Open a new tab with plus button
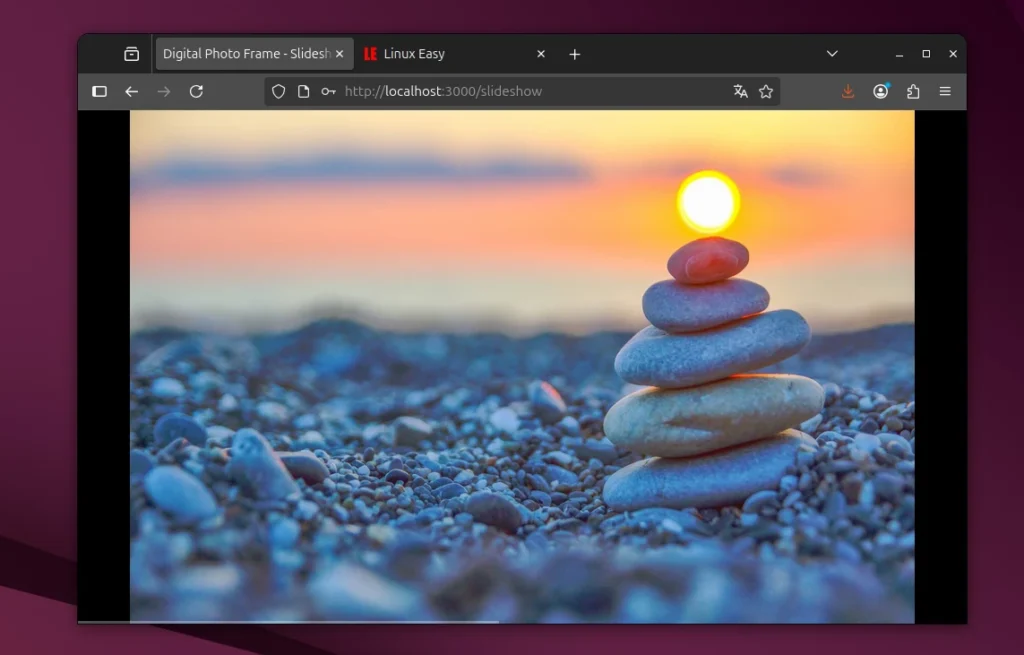Image resolution: width=1024 pixels, height=655 pixels. pyautogui.click(x=574, y=54)
